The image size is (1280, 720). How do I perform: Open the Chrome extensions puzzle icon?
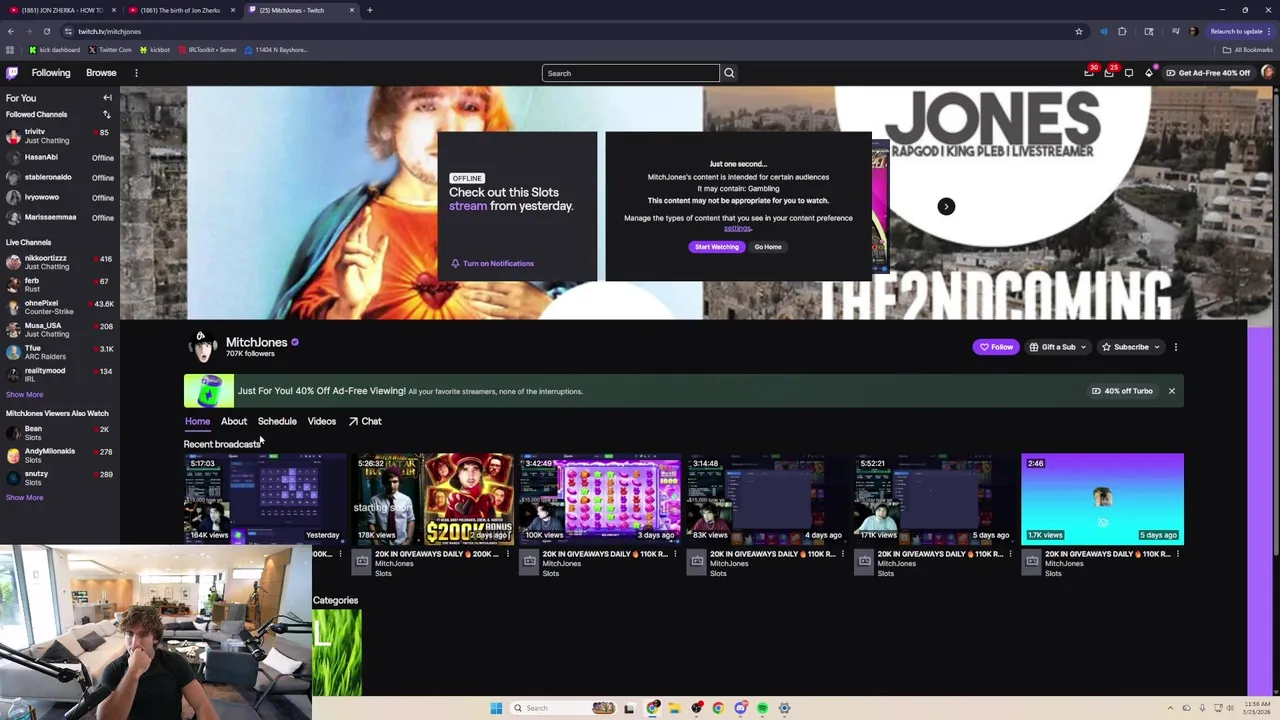coord(1122,31)
